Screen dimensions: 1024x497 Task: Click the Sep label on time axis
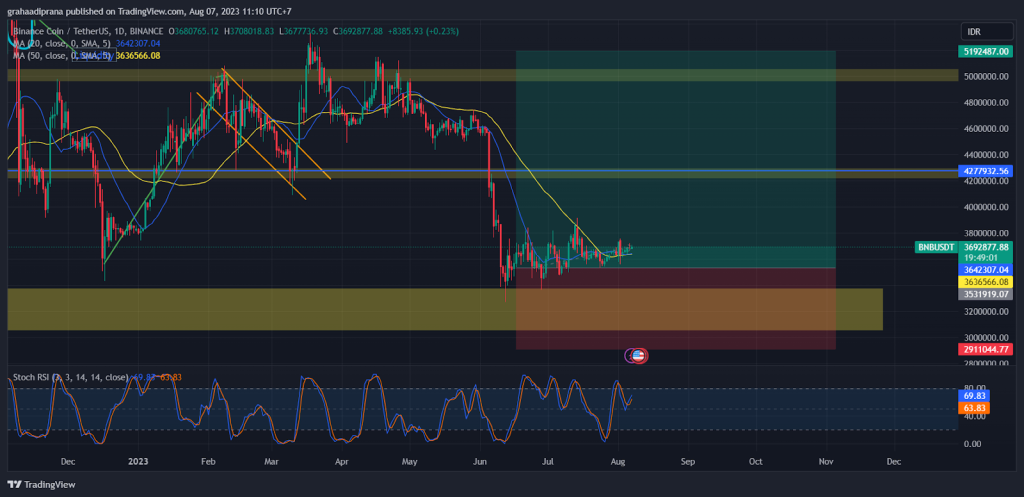click(688, 461)
